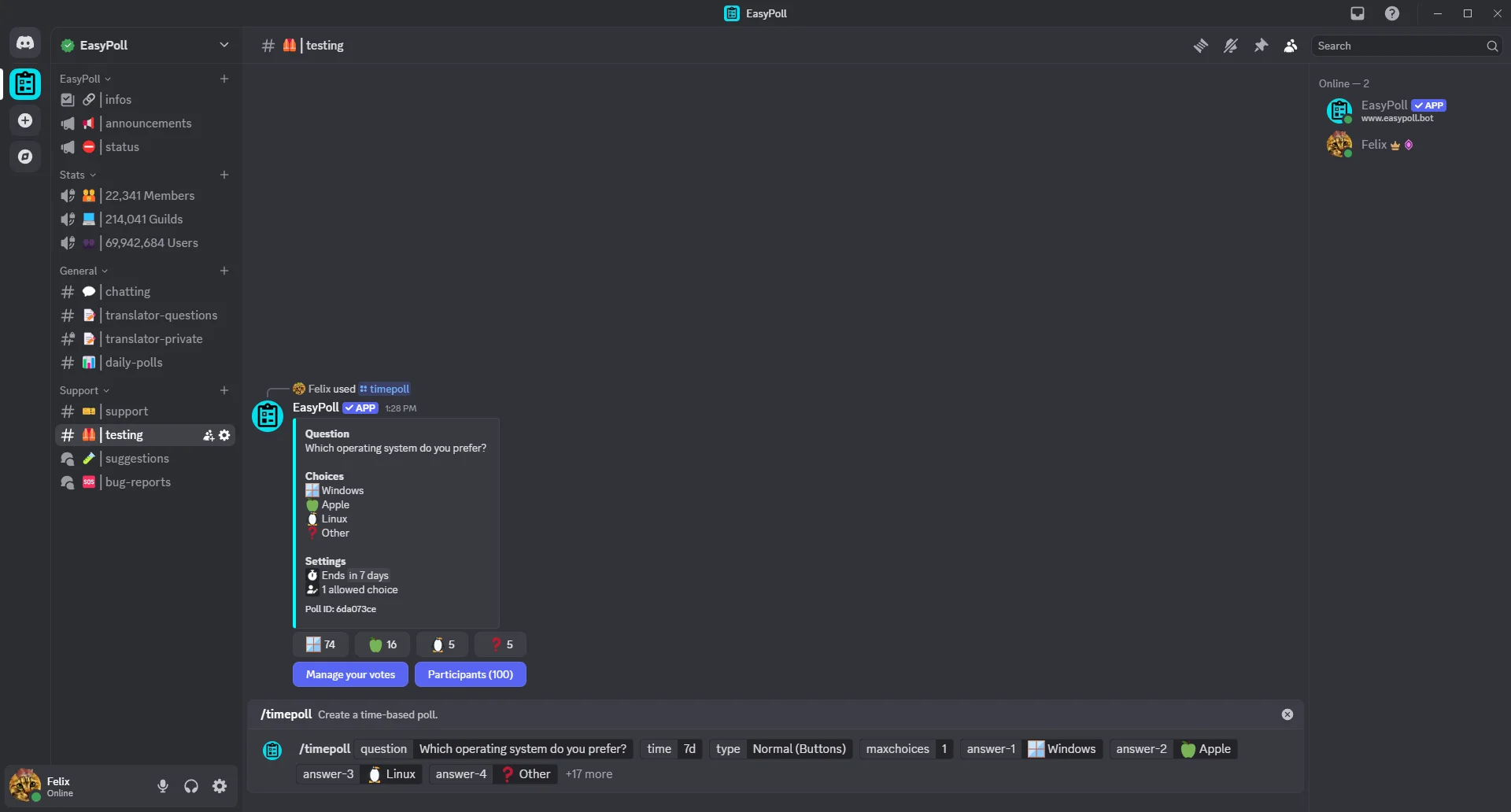Click the pinned messages pin icon

1260,46
